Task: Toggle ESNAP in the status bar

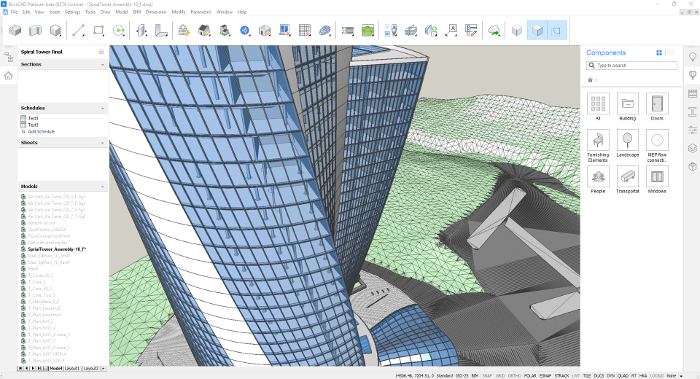Action: pos(545,376)
